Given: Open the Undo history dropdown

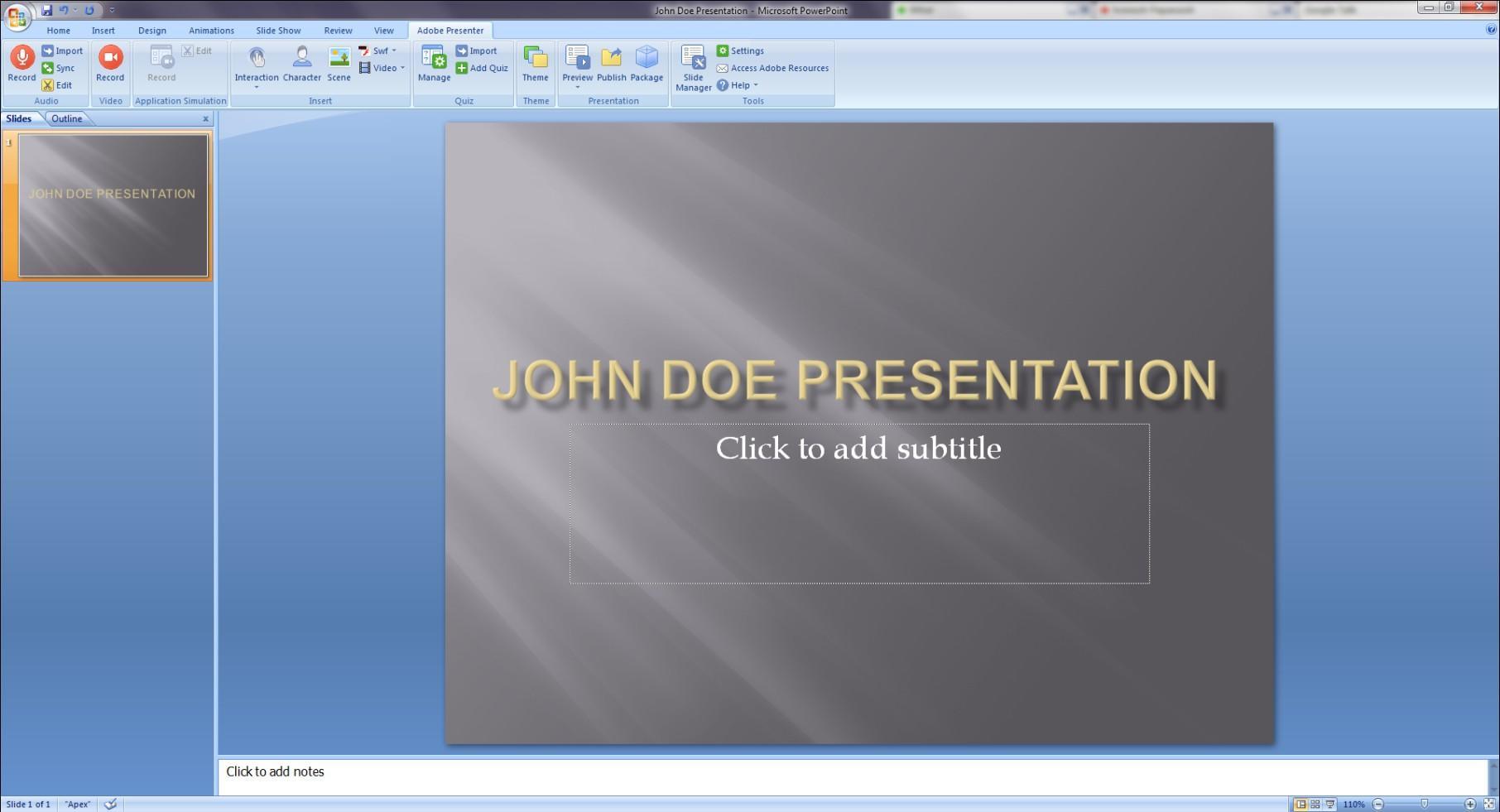Looking at the screenshot, I should 75,10.
